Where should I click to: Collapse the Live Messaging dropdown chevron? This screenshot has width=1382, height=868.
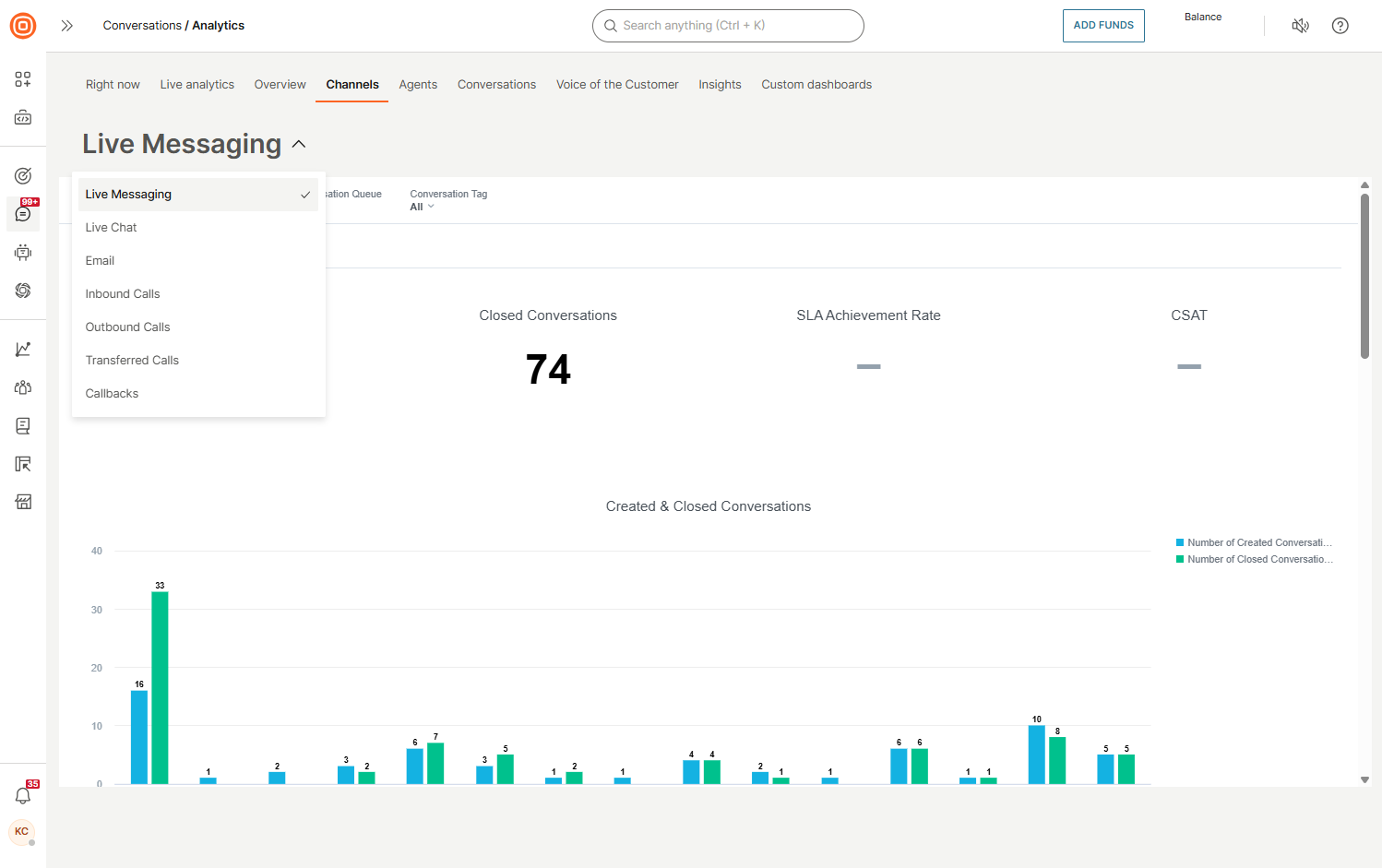[x=298, y=144]
